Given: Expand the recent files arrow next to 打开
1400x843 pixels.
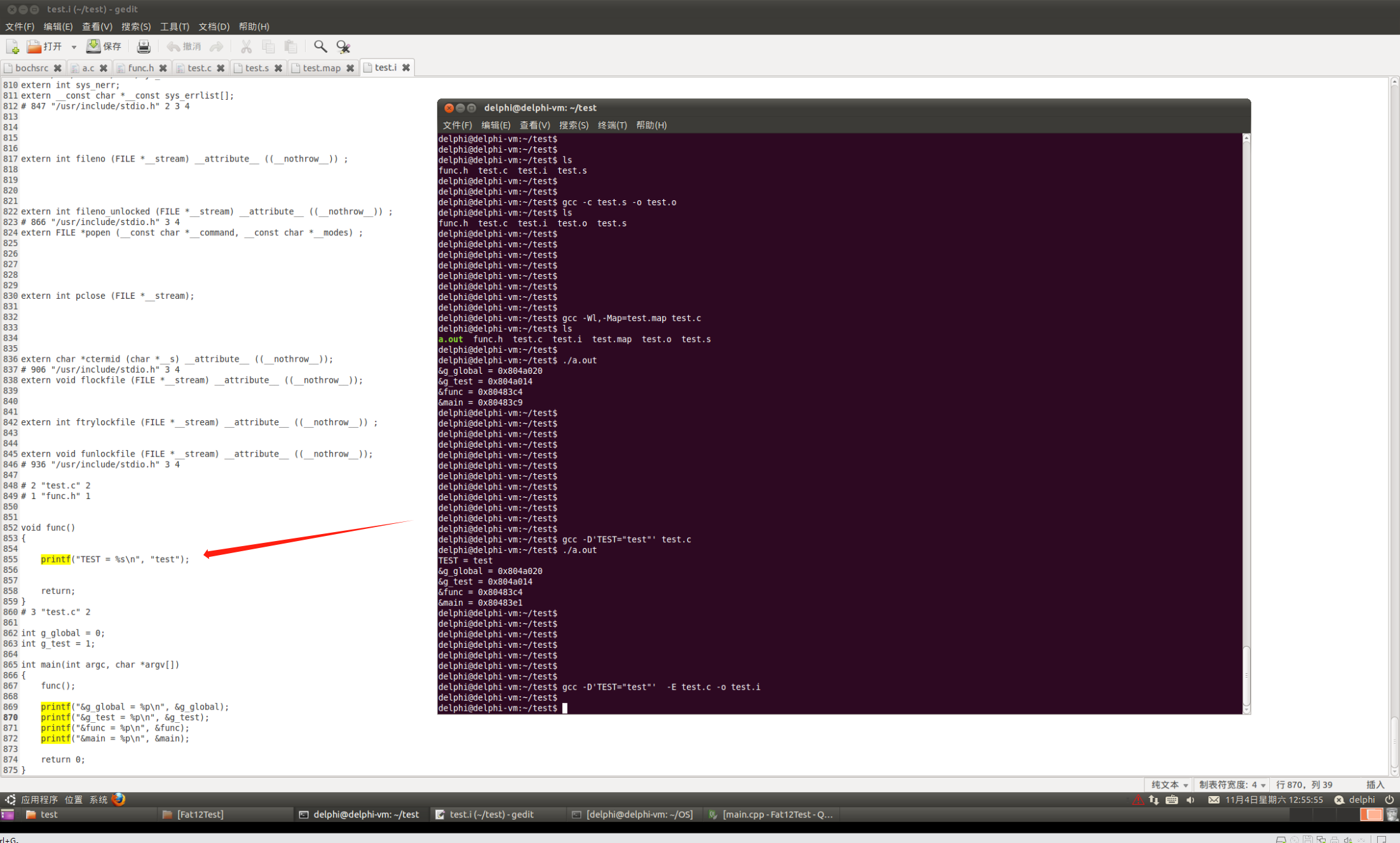Looking at the screenshot, I should (74, 47).
